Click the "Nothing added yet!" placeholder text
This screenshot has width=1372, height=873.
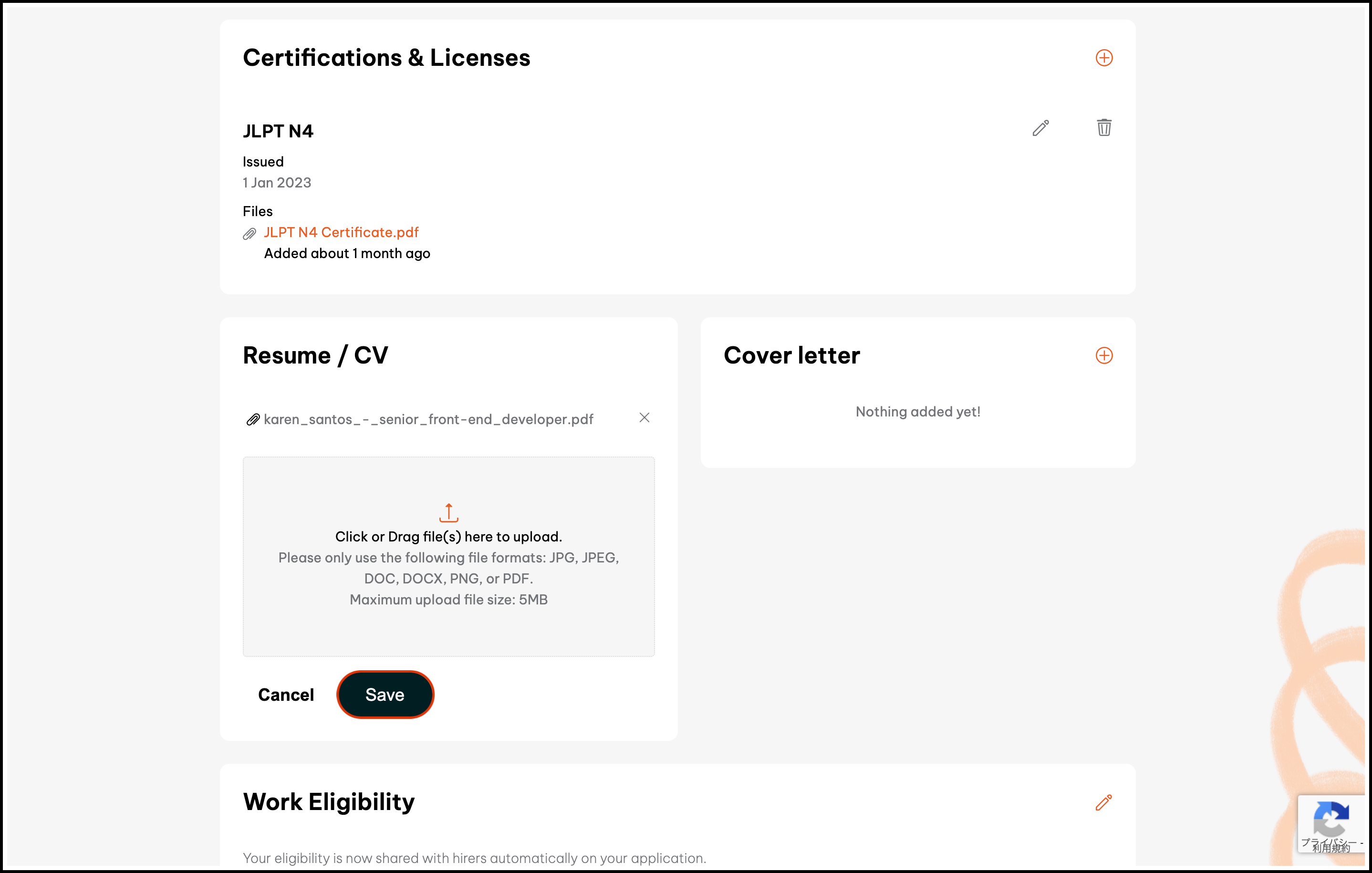pos(917,412)
